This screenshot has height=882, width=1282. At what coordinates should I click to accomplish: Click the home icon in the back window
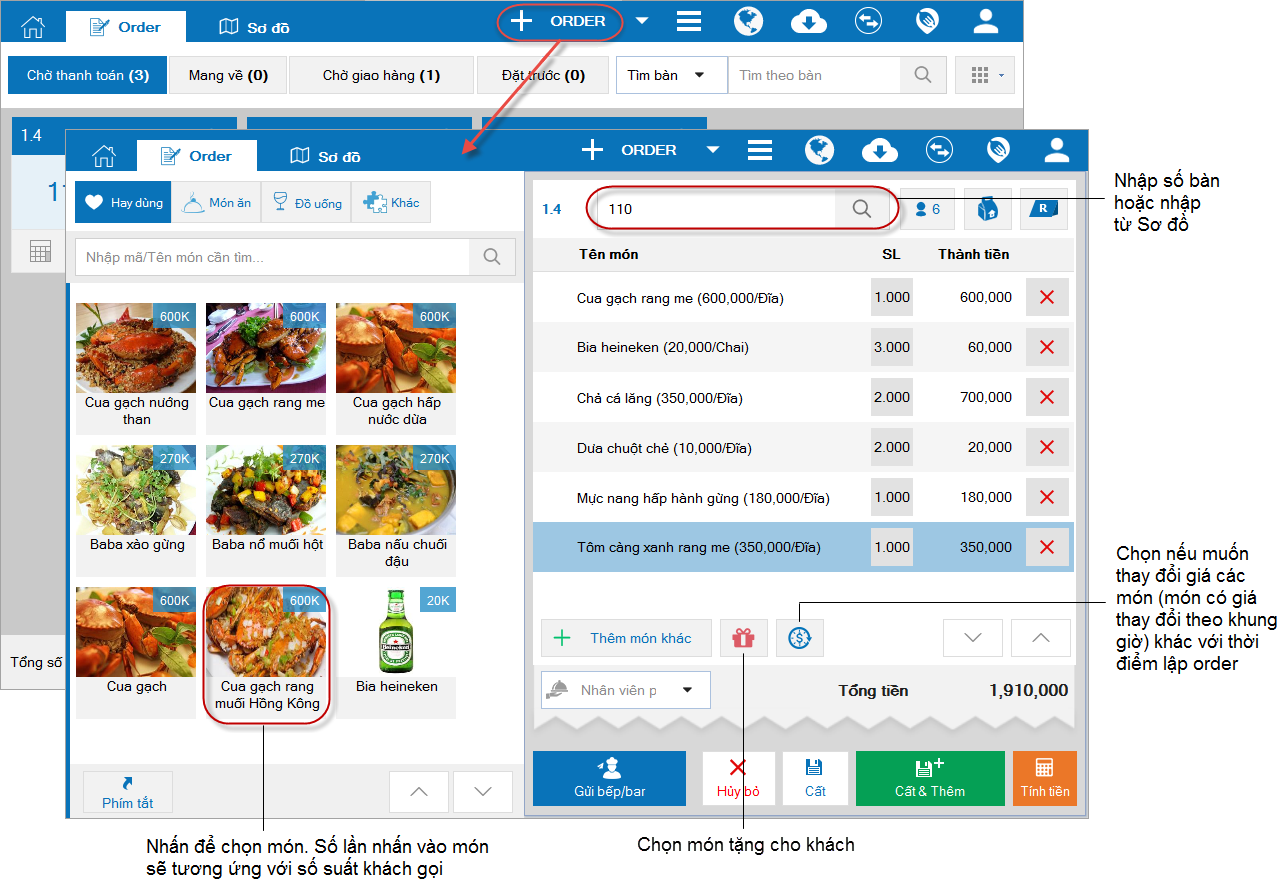tap(33, 27)
